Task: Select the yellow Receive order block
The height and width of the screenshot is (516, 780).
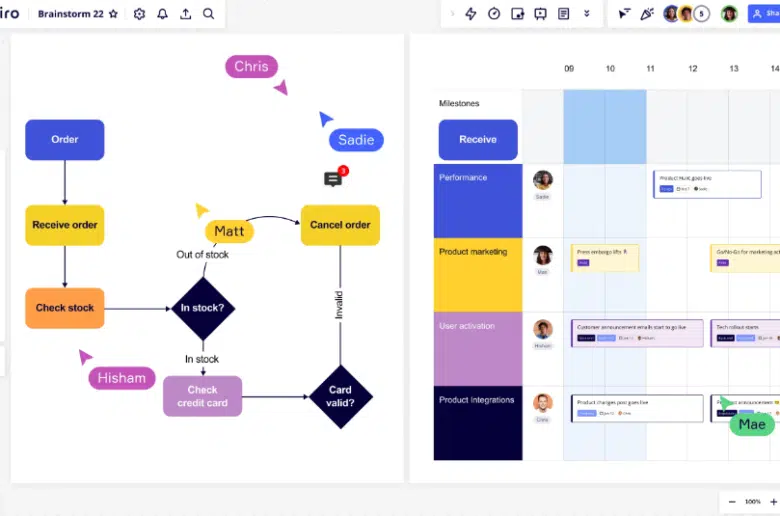Action: coord(65,225)
